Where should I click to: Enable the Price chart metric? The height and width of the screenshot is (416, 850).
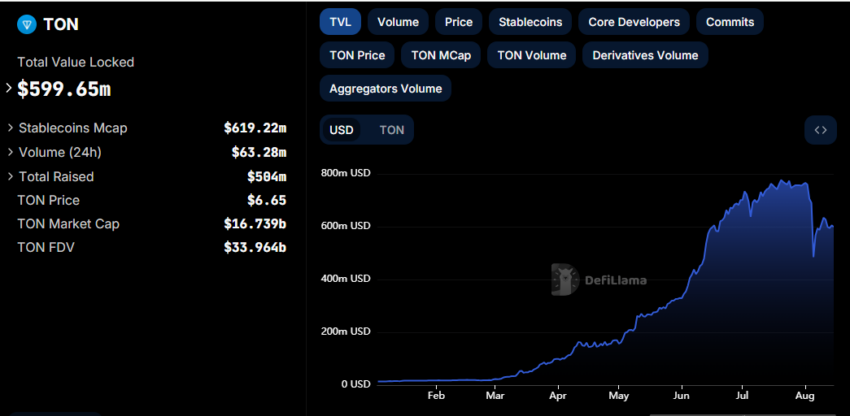pos(459,22)
